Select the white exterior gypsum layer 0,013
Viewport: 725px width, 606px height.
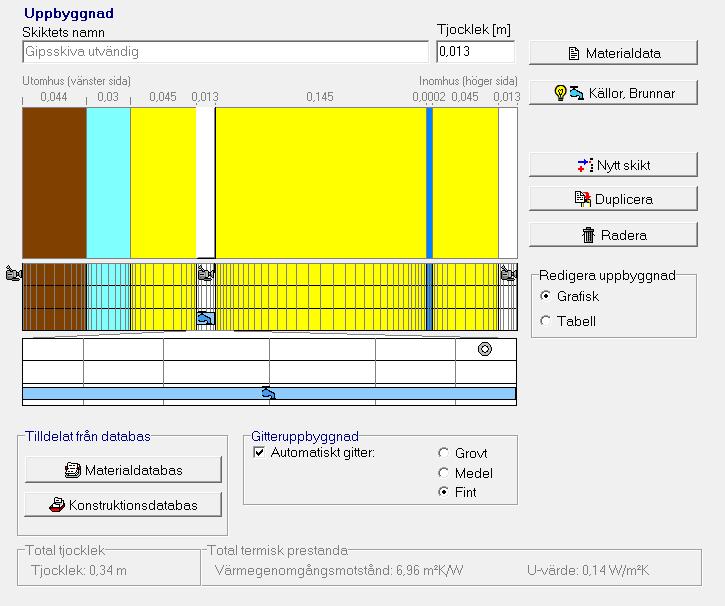(x=206, y=183)
